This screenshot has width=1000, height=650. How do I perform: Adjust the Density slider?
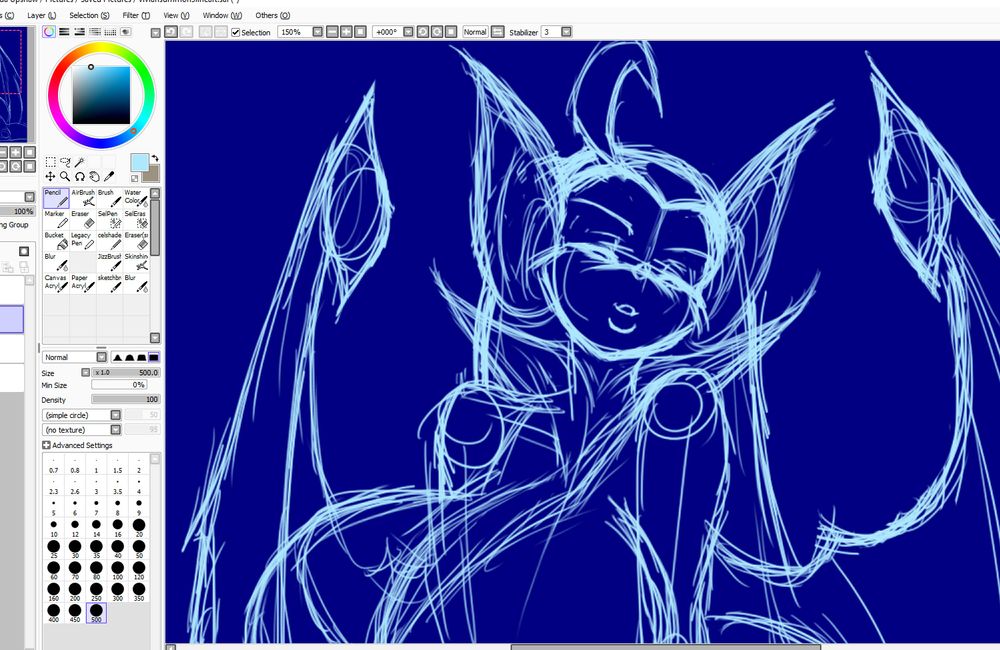coord(126,399)
